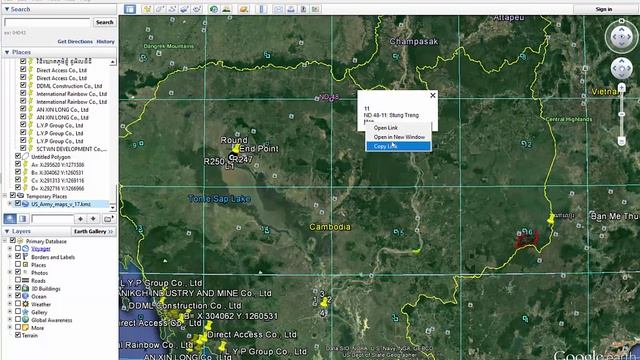640x360 pixels.
Task: Expand the US_Army_maps_v_17.kmz tree node
Action: pos(10,204)
